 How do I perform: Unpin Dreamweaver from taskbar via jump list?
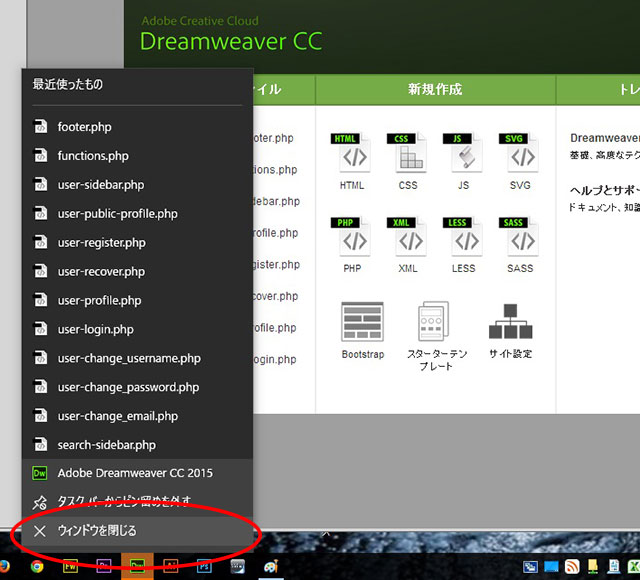point(138,502)
